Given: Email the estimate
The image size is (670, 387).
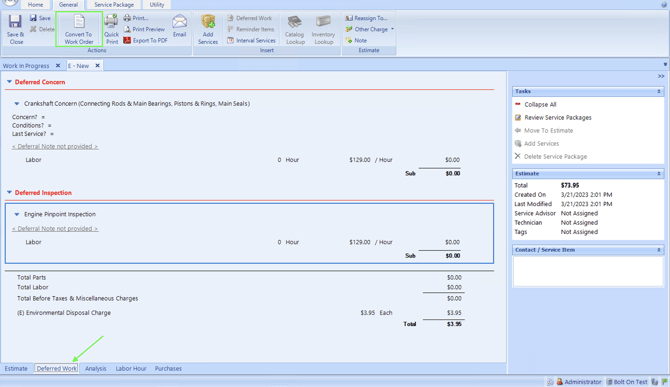Looking at the screenshot, I should click(179, 26).
